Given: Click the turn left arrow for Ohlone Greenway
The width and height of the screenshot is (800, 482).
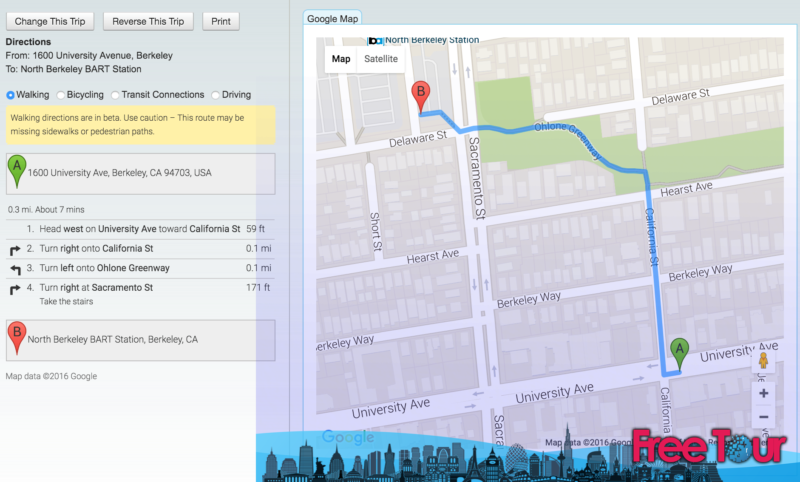Looking at the screenshot, I should (14, 268).
